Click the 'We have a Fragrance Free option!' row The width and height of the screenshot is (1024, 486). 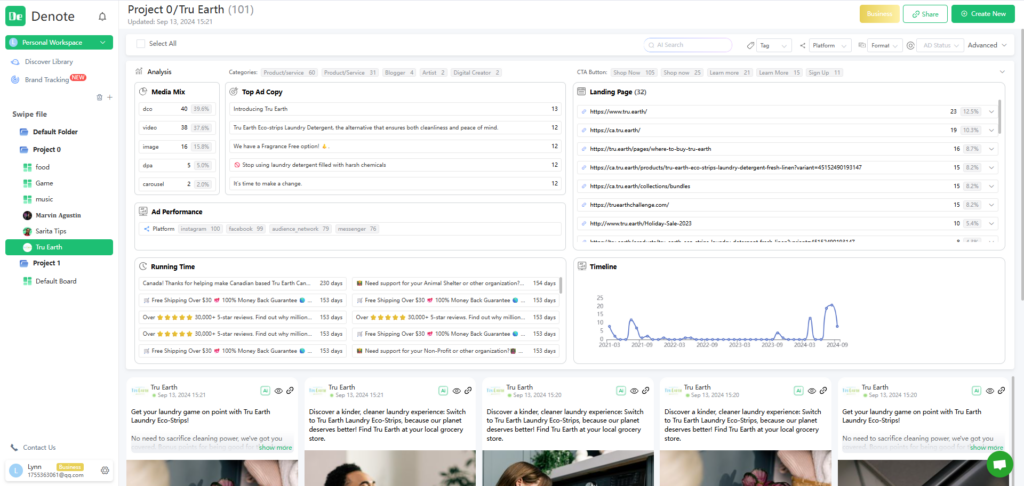[x=395, y=146]
